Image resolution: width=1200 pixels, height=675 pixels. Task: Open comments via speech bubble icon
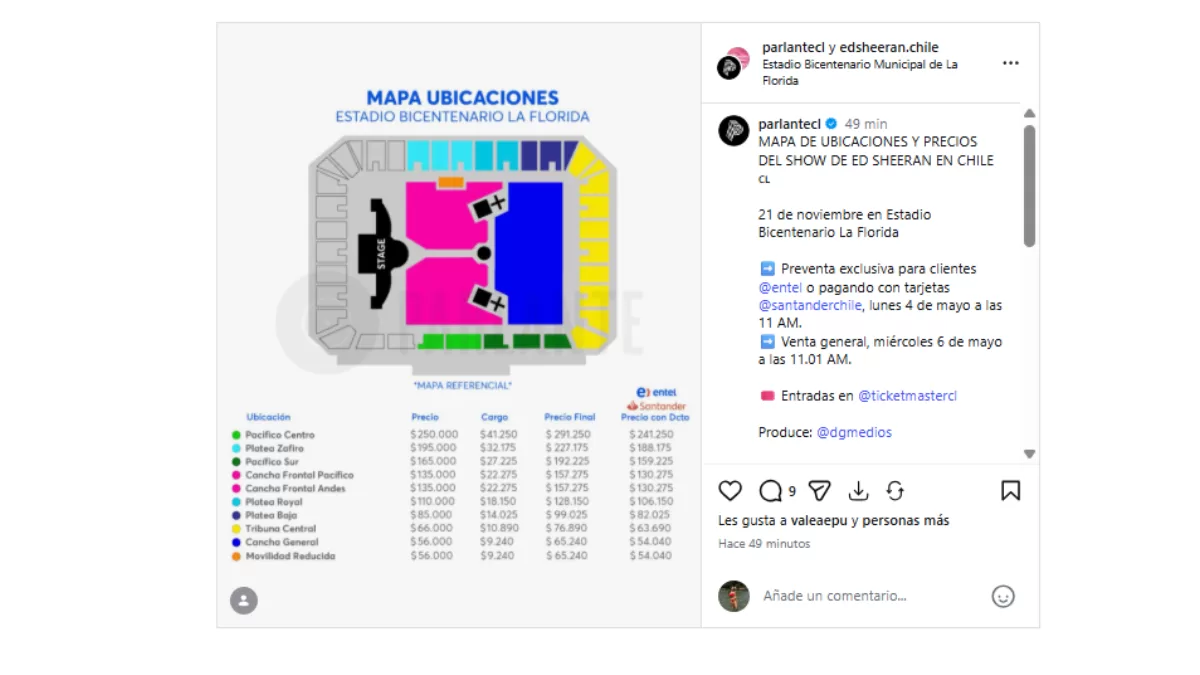tap(770, 491)
